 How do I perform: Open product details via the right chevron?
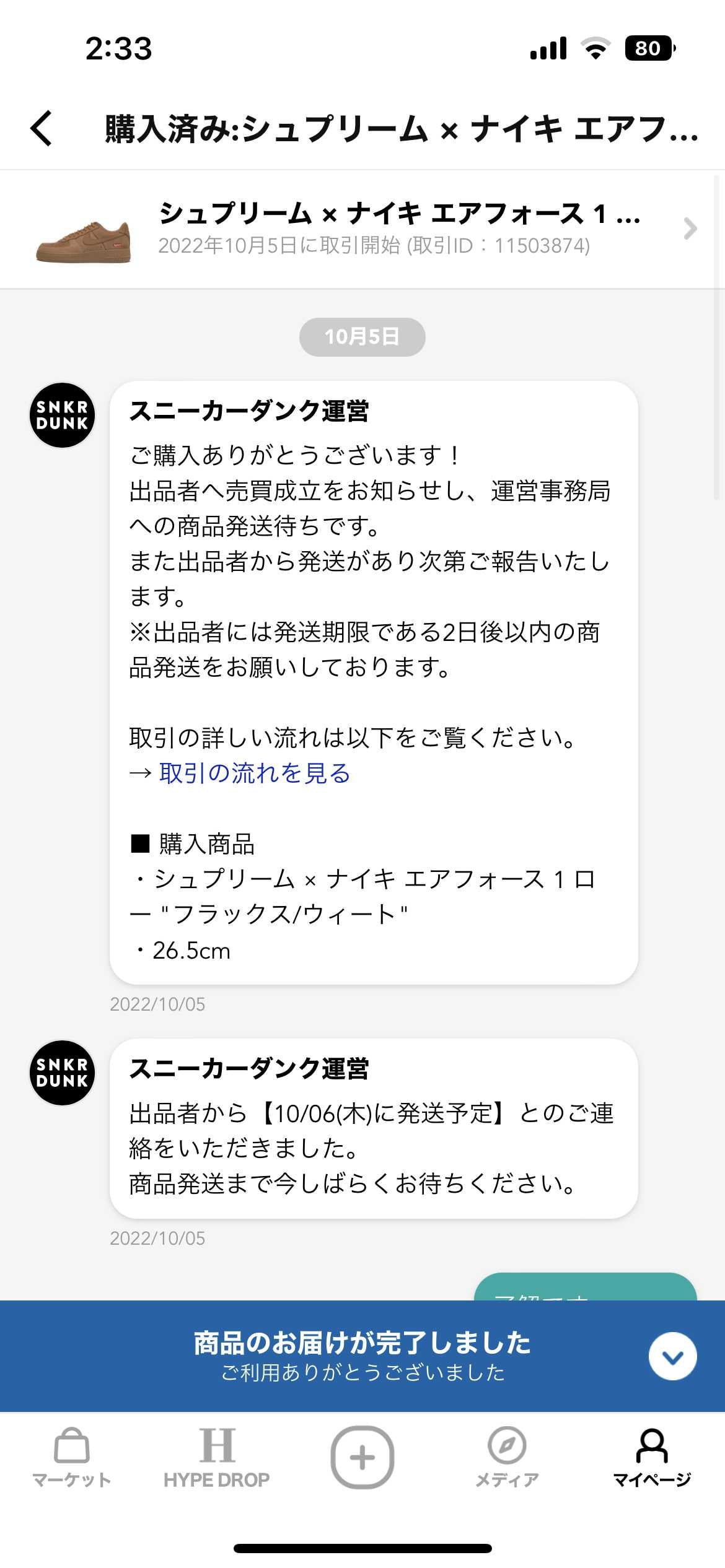coord(690,229)
